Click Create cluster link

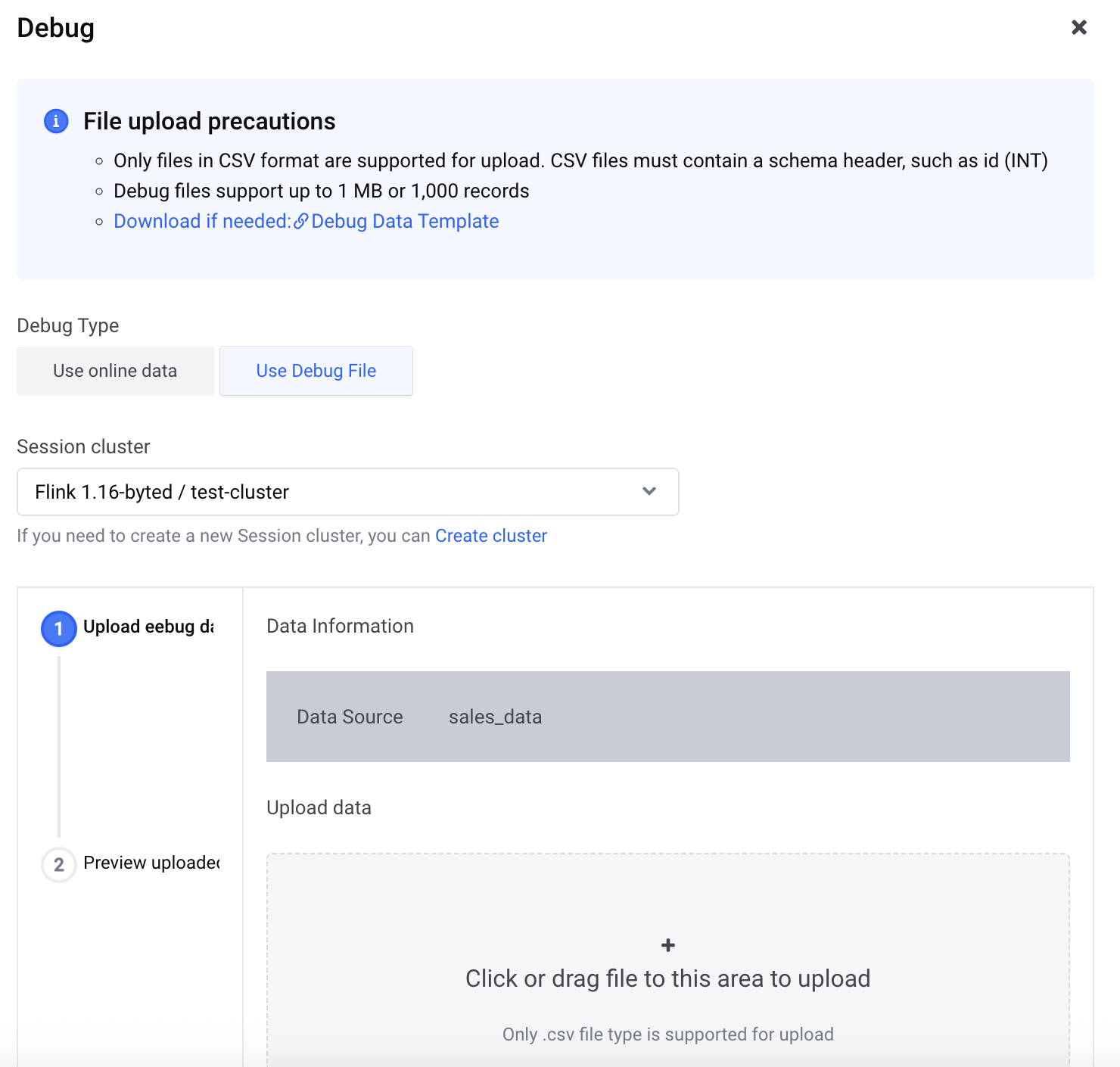491,536
